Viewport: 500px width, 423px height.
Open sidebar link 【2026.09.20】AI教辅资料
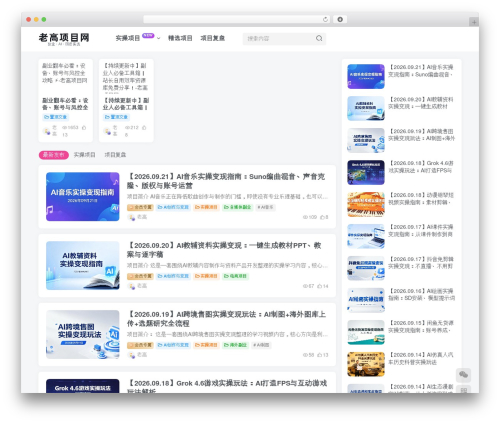click(x=421, y=103)
